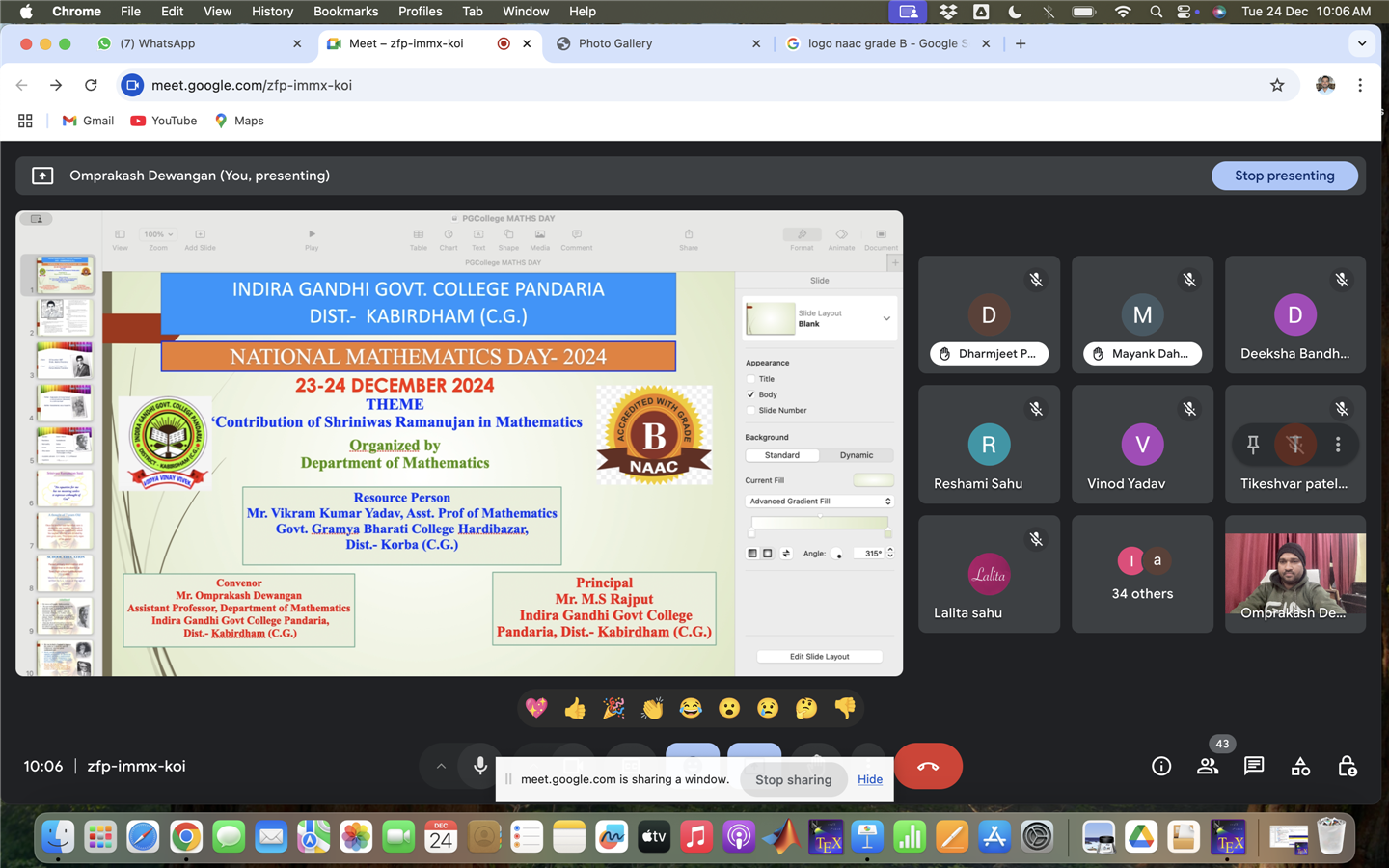The width and height of the screenshot is (1389, 868).
Task: Toggle Title checkbox in Keynote Appearance
Action: point(751,379)
